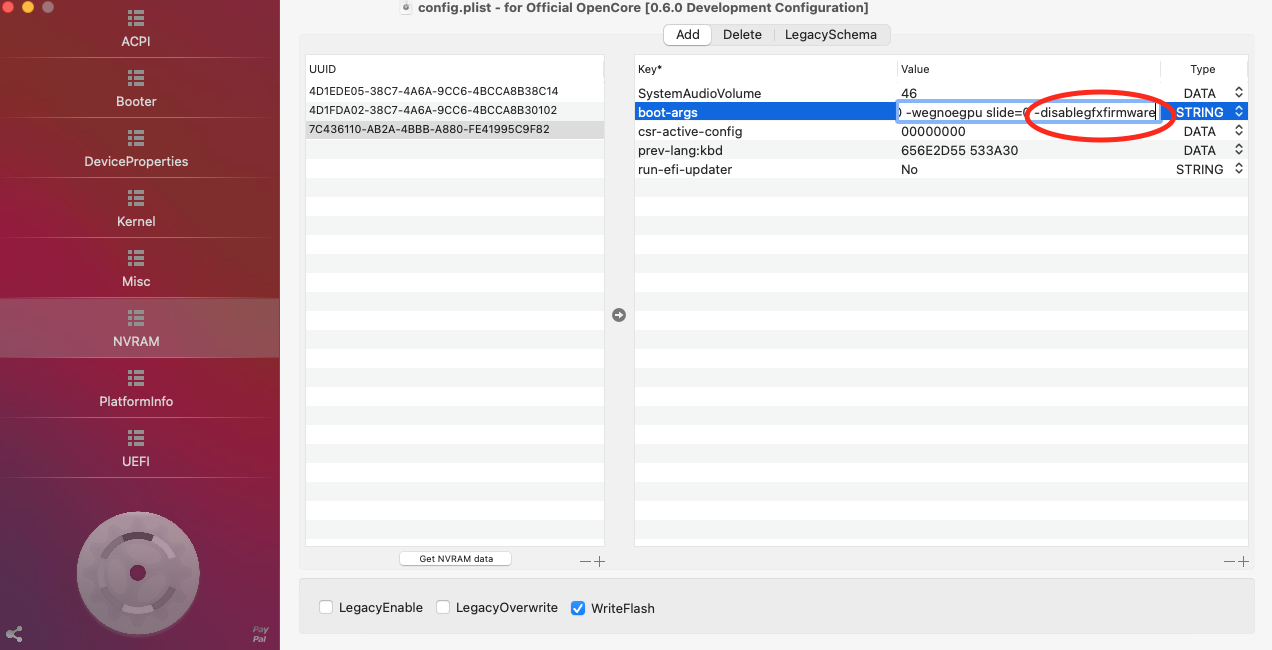1272x650 pixels.
Task: Click the arrow between UUID and key tables
Action: click(619, 315)
